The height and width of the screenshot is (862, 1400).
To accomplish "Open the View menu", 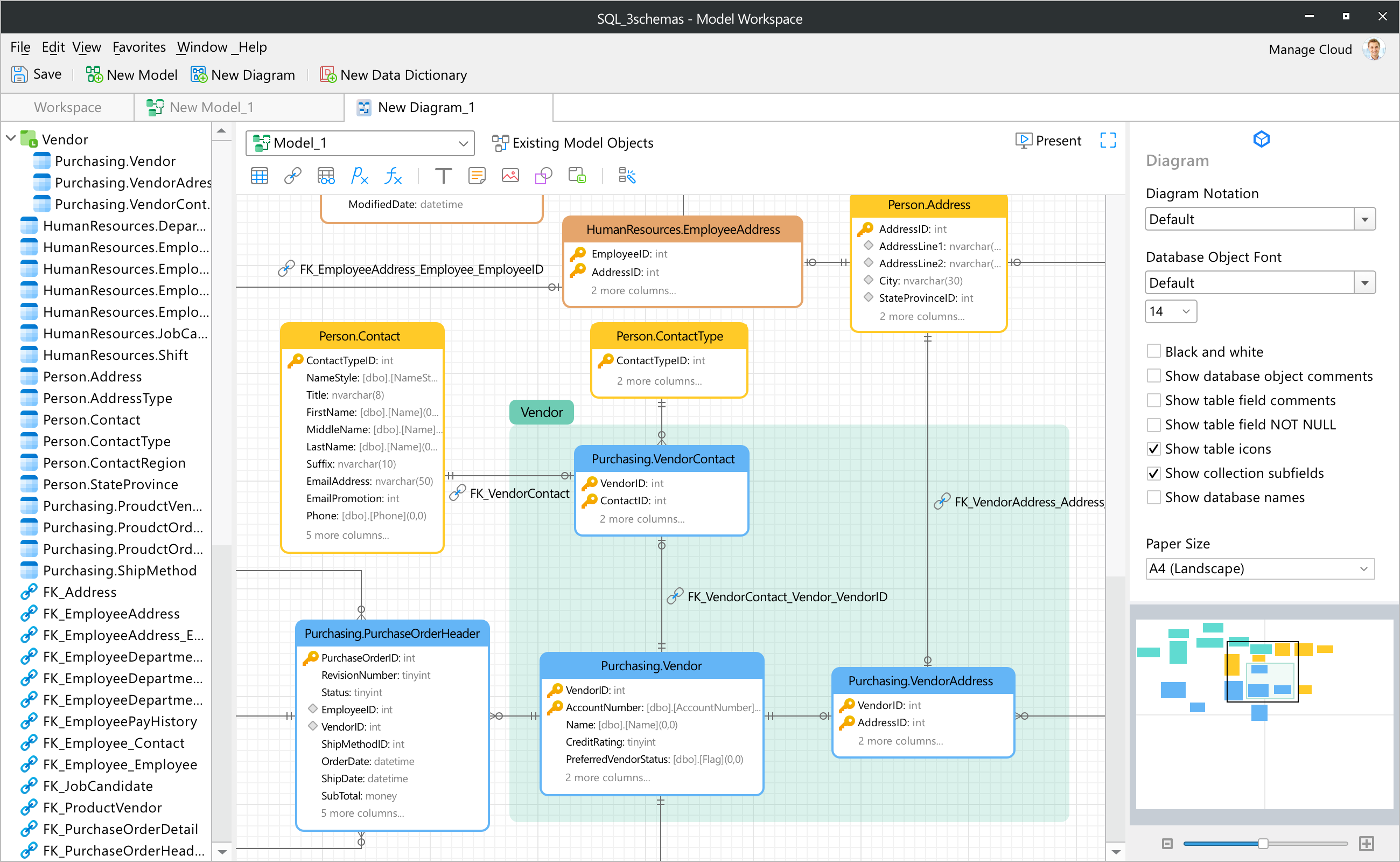I will 87,47.
